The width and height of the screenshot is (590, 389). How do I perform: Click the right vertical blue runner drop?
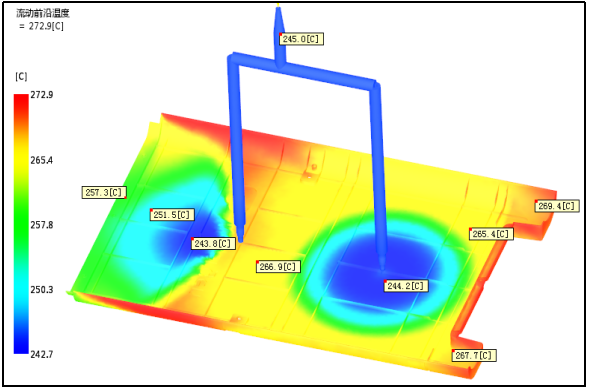pos(378,173)
